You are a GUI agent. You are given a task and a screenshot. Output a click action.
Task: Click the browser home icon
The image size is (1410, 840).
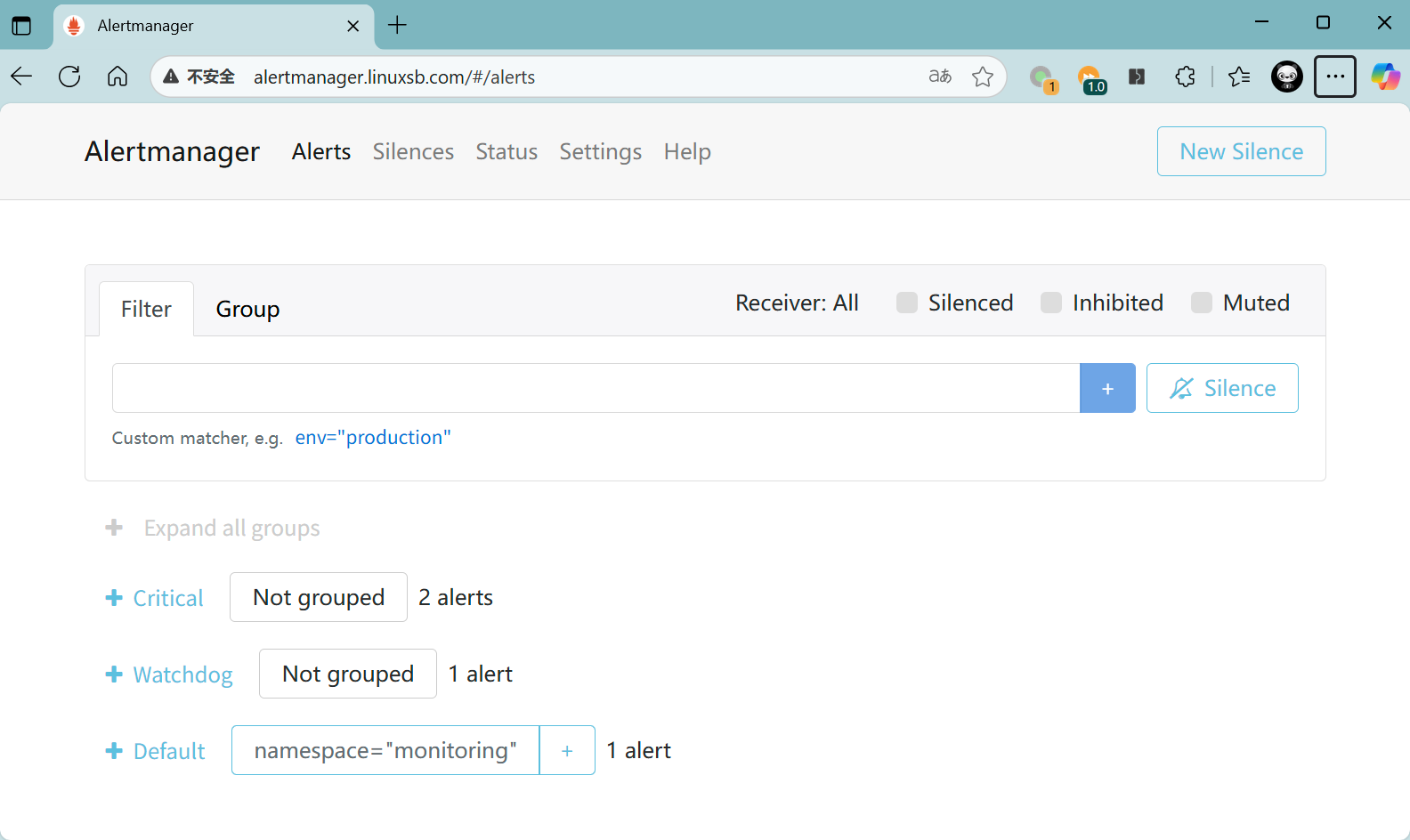pos(117,77)
